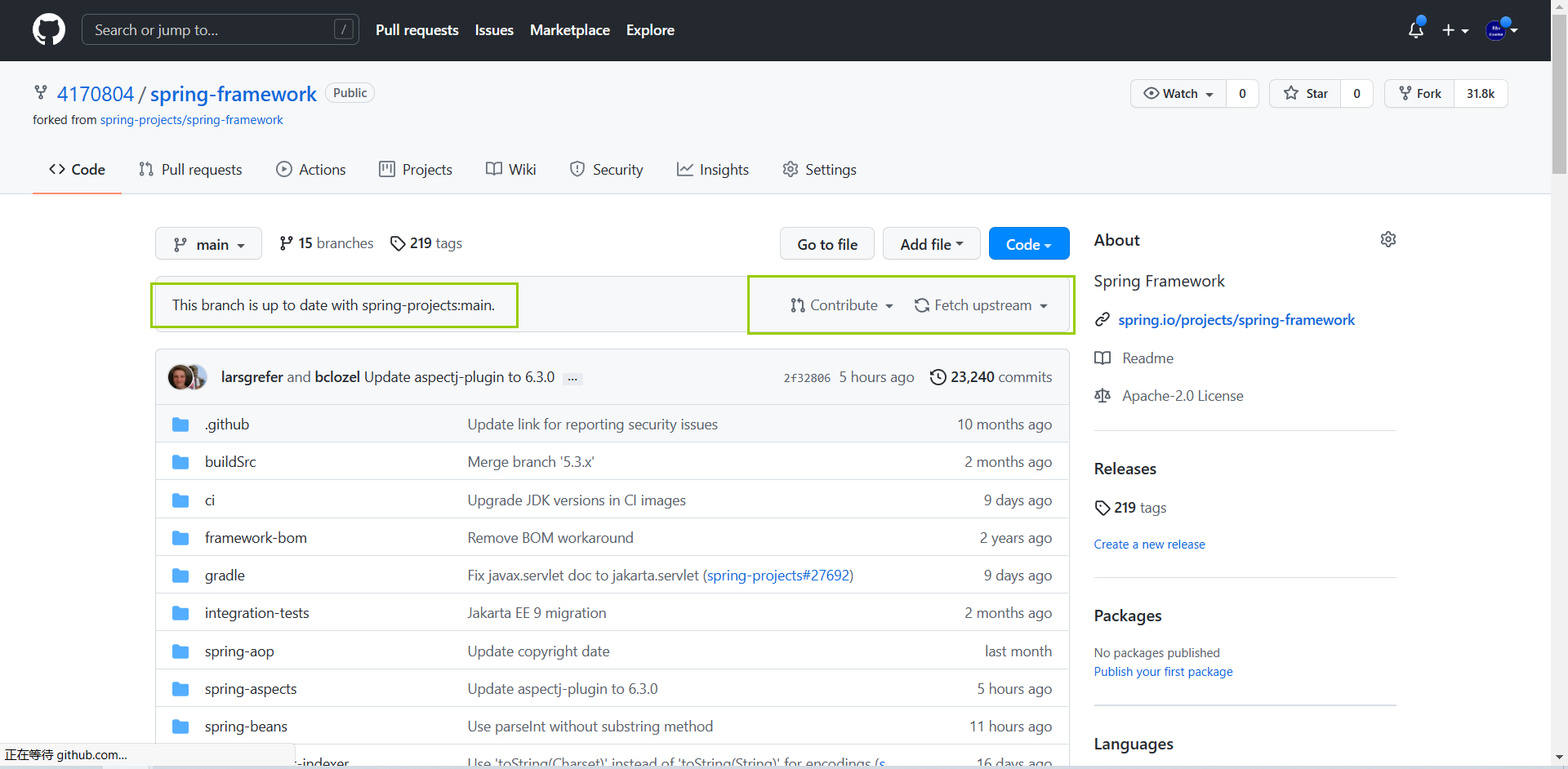Expand the Fetch upstream dropdown
Image resolution: width=1568 pixels, height=769 pixels.
pyautogui.click(x=981, y=305)
